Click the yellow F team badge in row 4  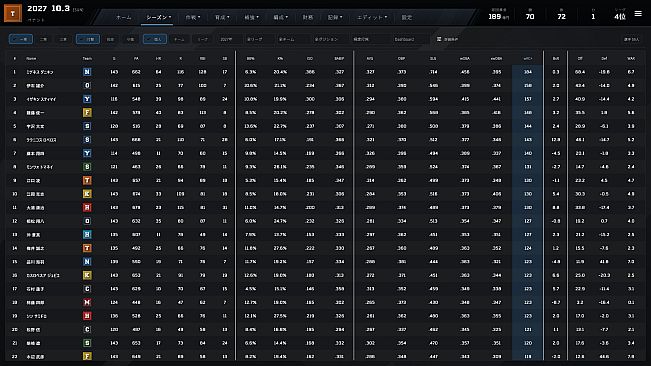tap(87, 112)
